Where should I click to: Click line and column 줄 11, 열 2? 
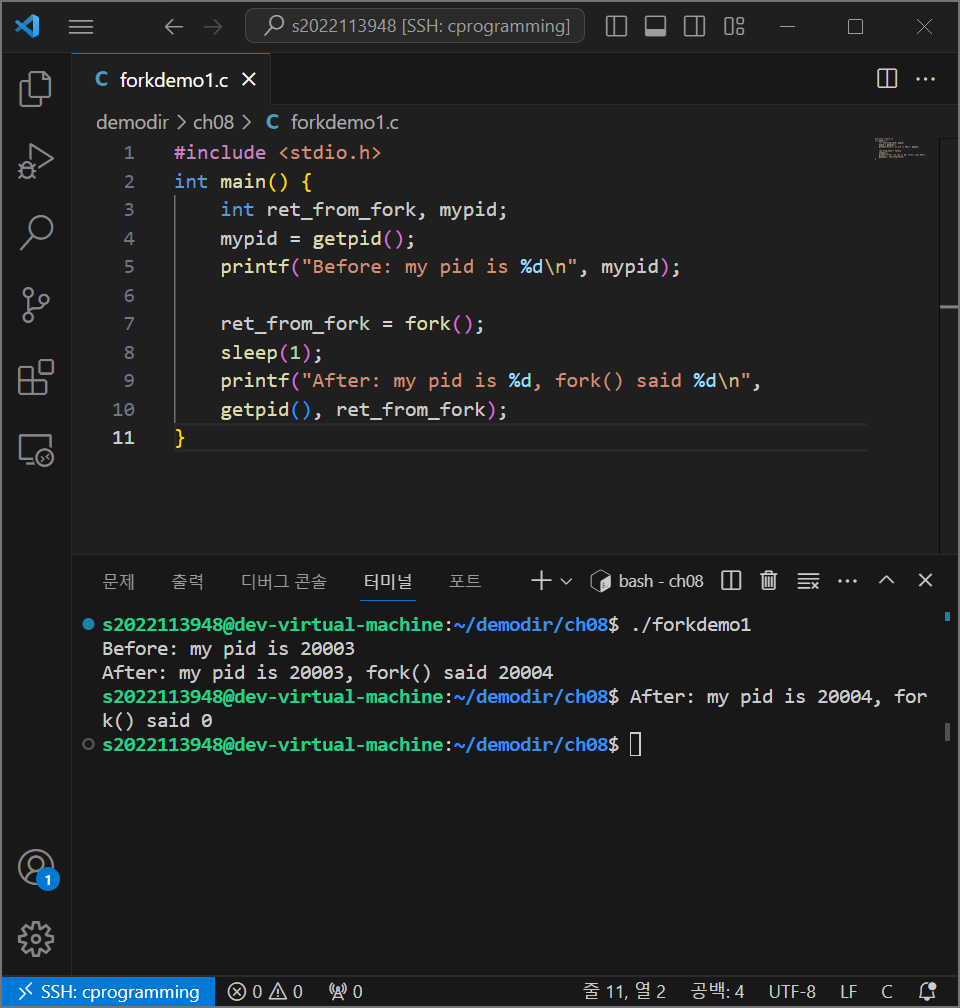tap(624, 991)
